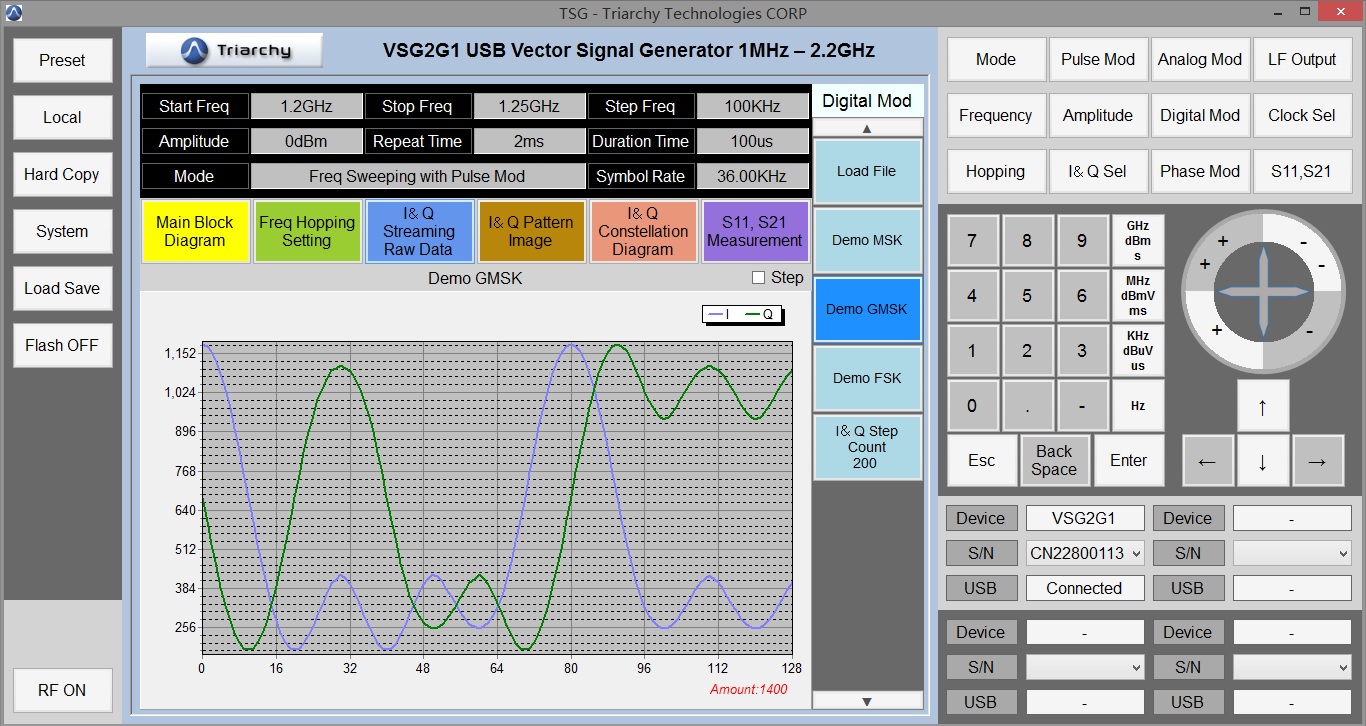The width and height of the screenshot is (1366, 726).
Task: Click the S11,S21 function button
Action: (1302, 171)
